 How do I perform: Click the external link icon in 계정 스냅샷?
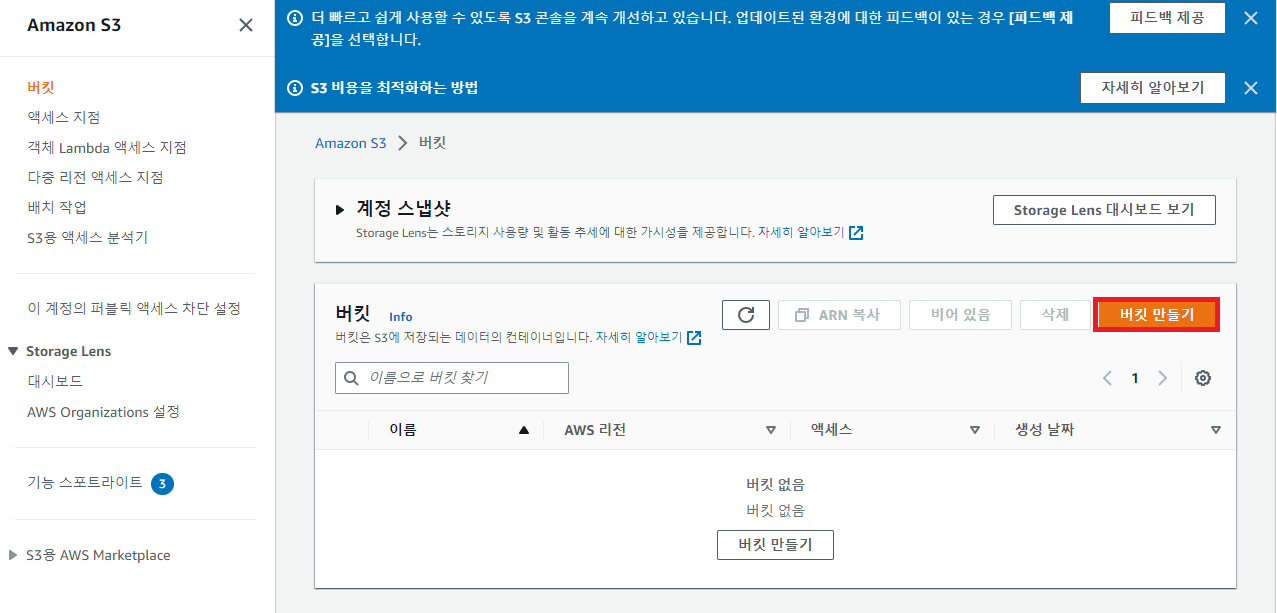point(856,232)
